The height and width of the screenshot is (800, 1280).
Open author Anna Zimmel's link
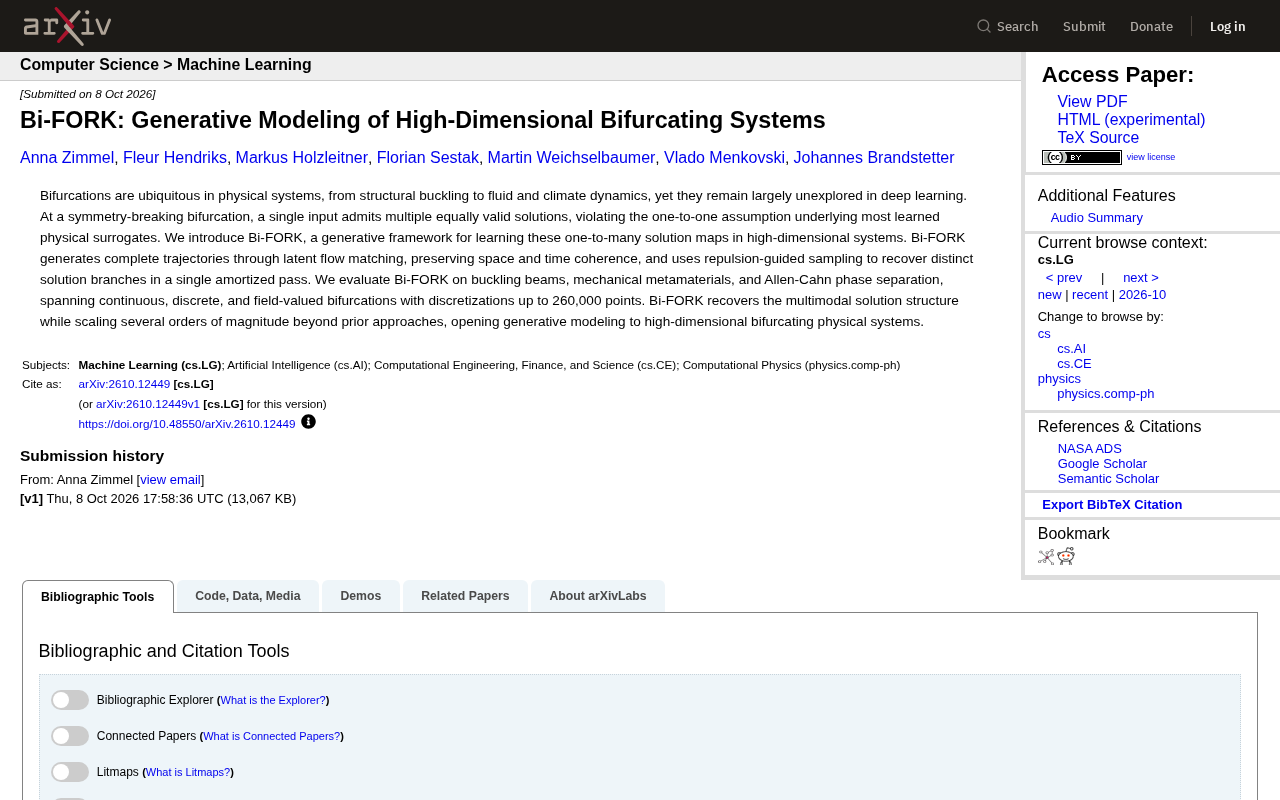(x=67, y=158)
